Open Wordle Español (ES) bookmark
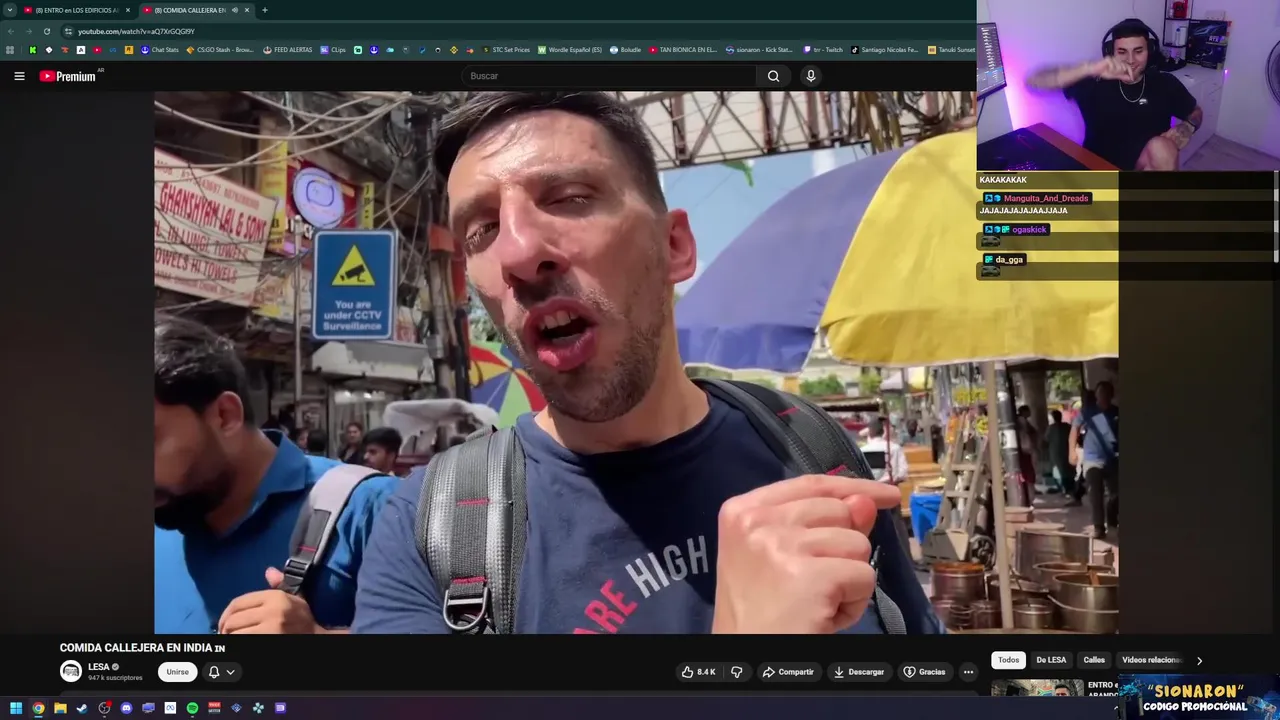The height and width of the screenshot is (720, 1280). [570, 50]
